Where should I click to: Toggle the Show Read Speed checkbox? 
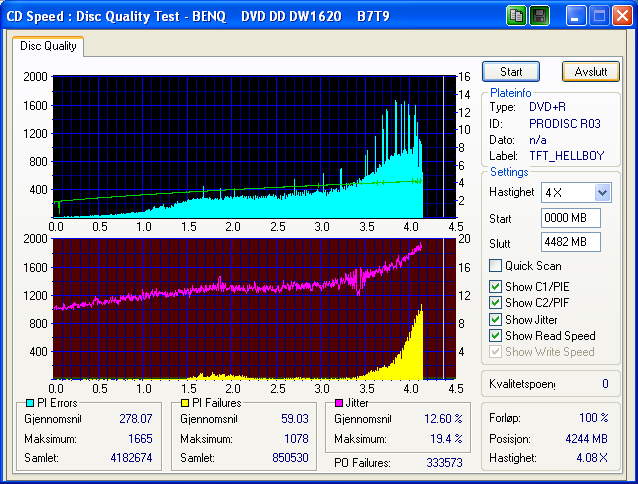tap(495, 336)
